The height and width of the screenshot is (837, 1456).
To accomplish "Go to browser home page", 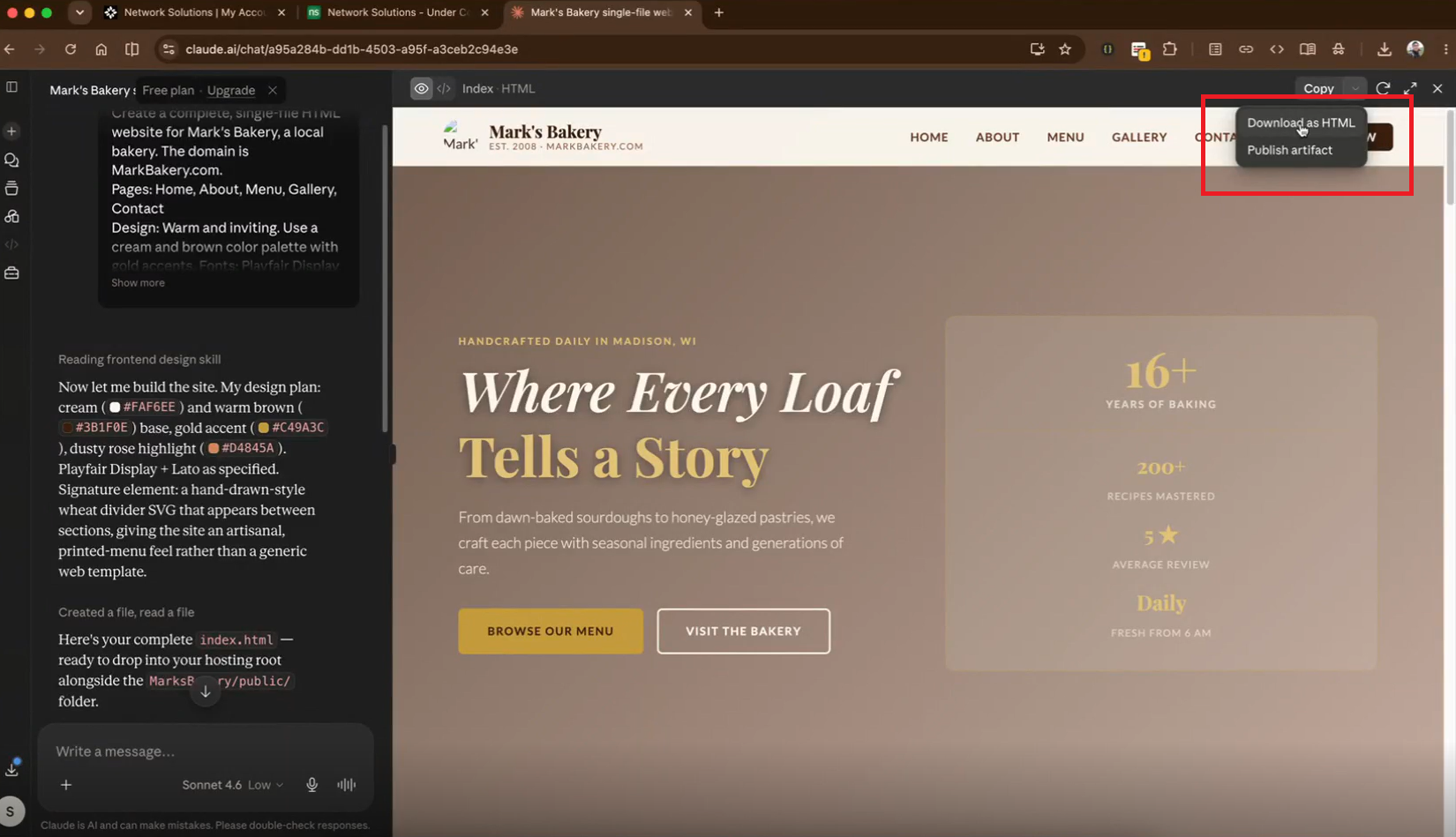I will pos(101,49).
